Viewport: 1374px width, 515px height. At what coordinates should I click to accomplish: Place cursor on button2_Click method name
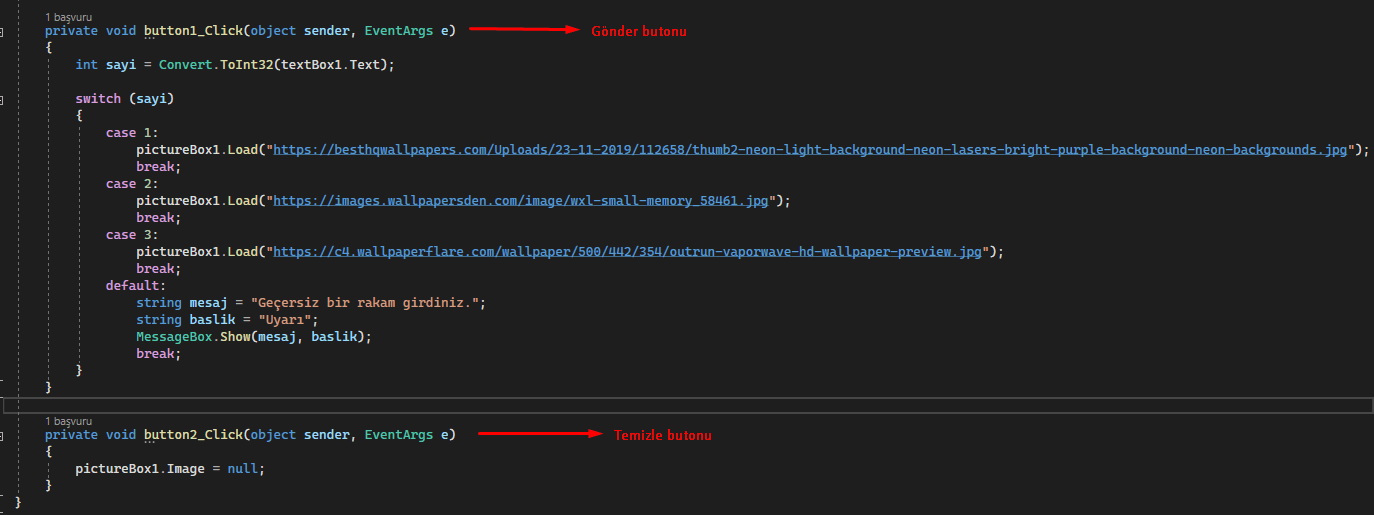tap(193, 435)
